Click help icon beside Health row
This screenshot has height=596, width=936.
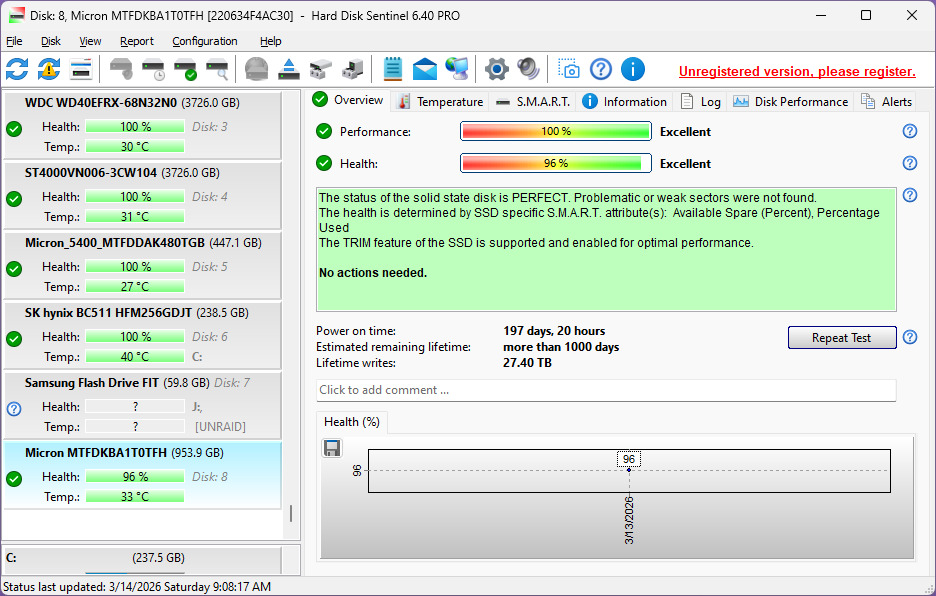(x=910, y=162)
